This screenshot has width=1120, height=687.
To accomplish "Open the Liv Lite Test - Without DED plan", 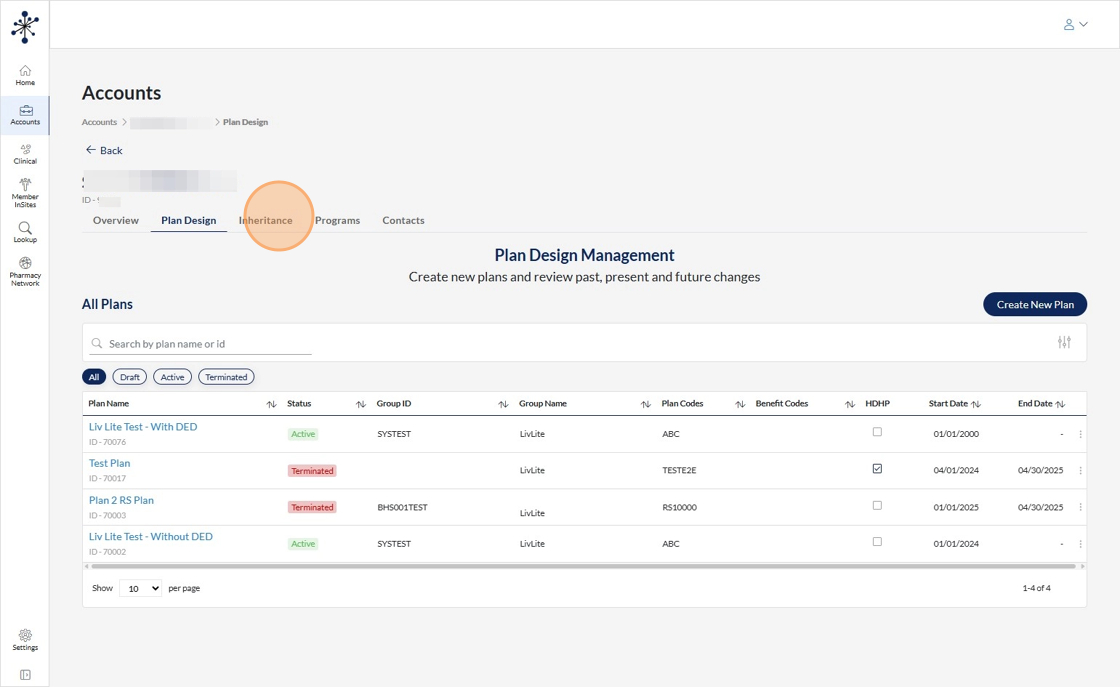I will pyautogui.click(x=151, y=537).
